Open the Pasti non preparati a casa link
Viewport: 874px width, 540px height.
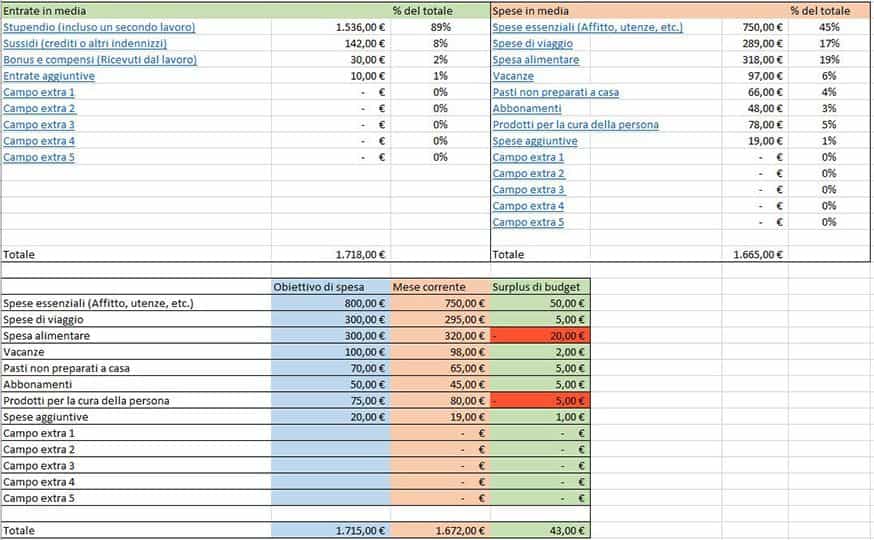coord(555,92)
